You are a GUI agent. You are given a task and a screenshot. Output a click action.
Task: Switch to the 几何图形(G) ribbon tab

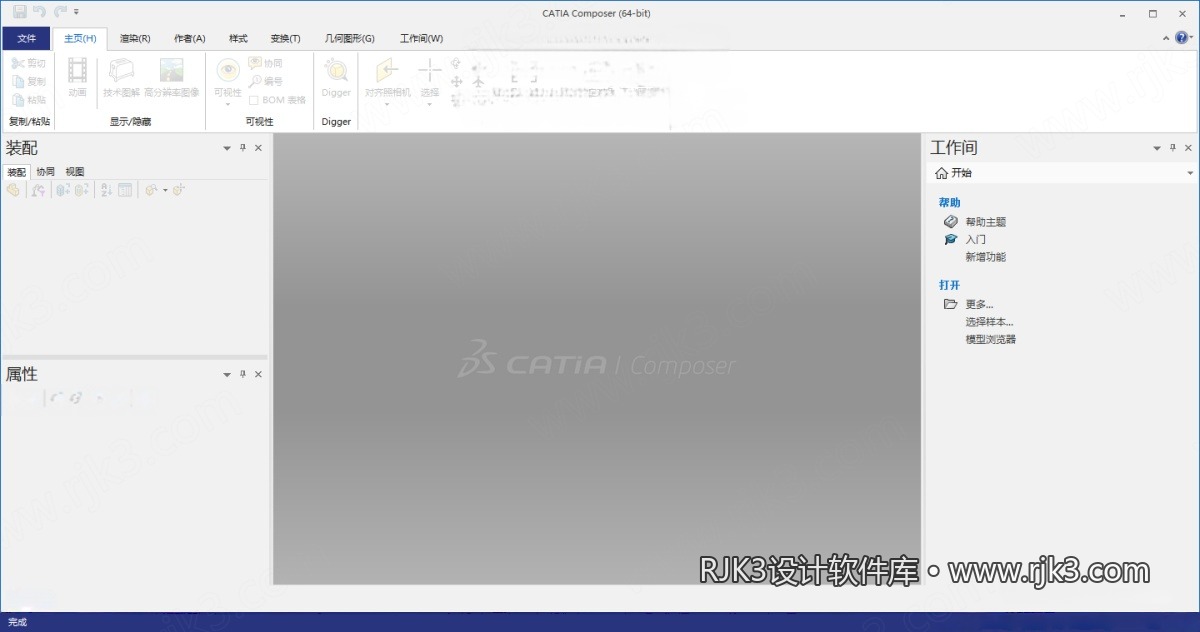(350, 39)
